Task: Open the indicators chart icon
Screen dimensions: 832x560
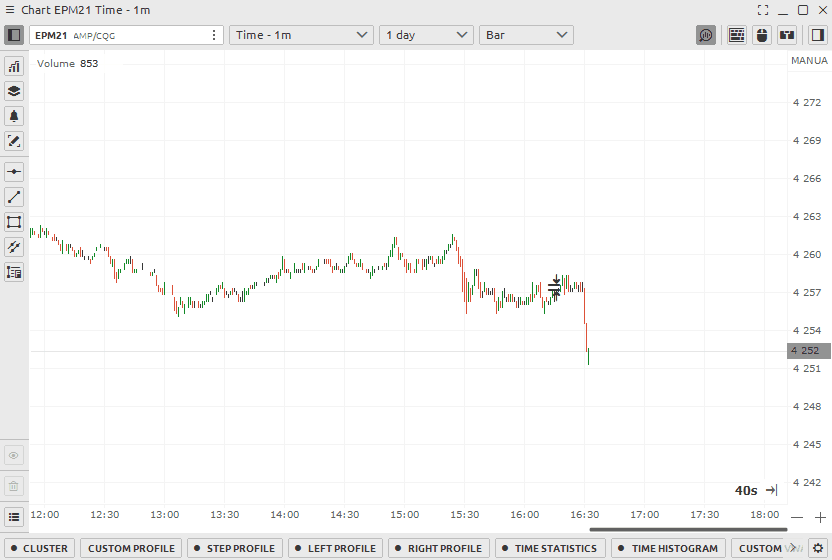Action: [14, 66]
